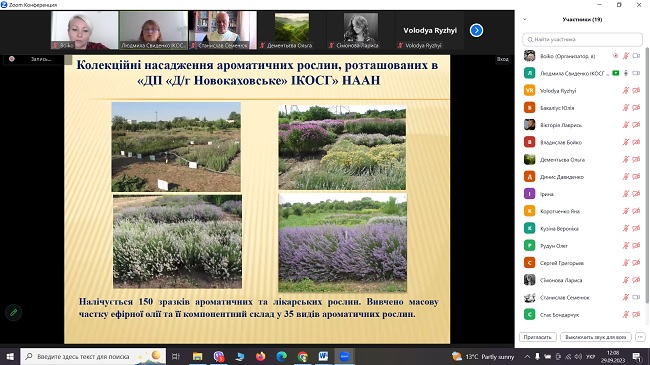Click Volodya Ryzhyi's VR avatar icon
The height and width of the screenshot is (365, 650).
point(529,90)
